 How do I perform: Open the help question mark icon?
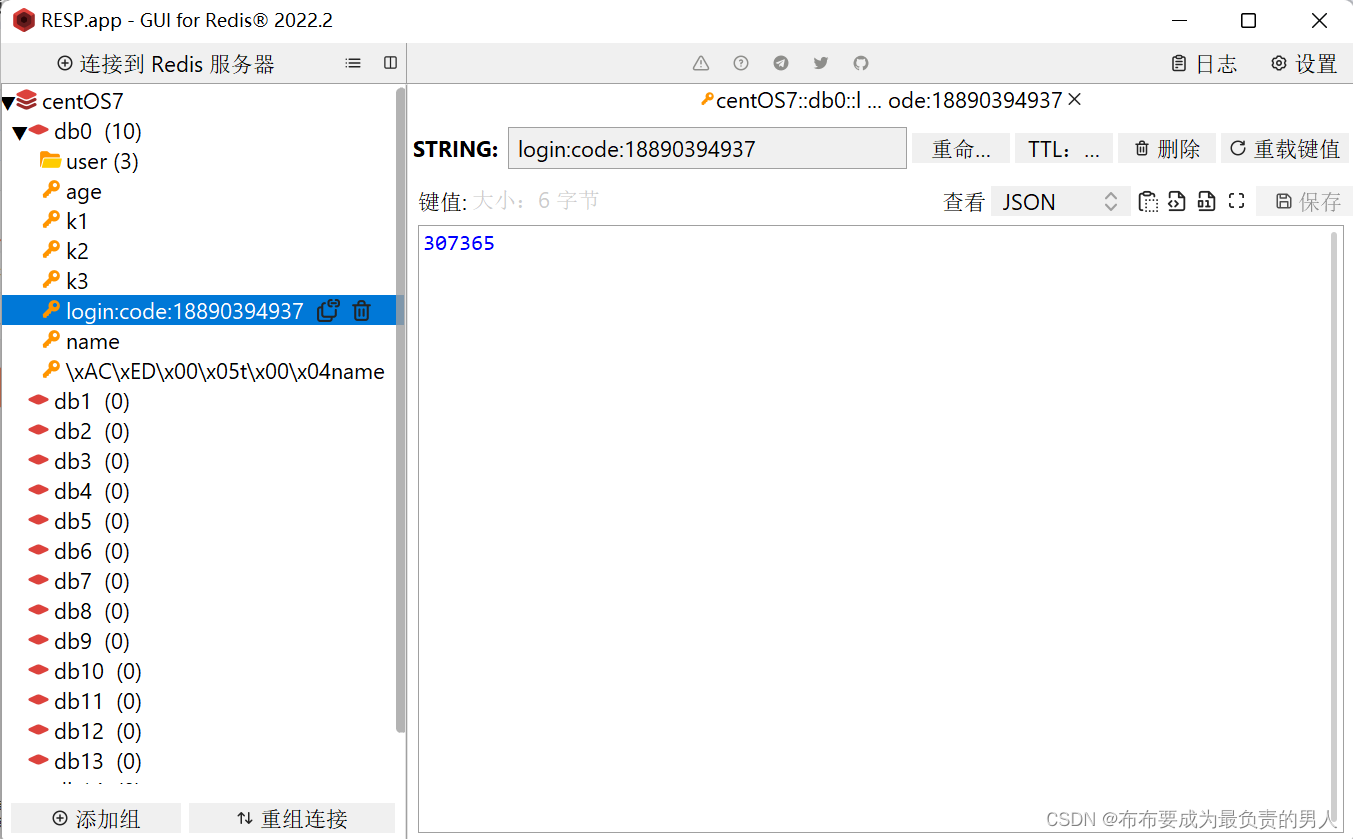(741, 63)
